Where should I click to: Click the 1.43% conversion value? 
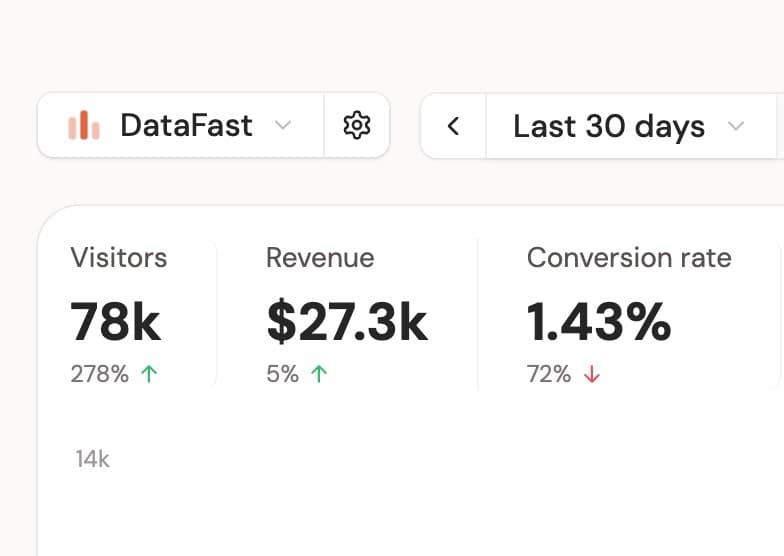click(599, 322)
